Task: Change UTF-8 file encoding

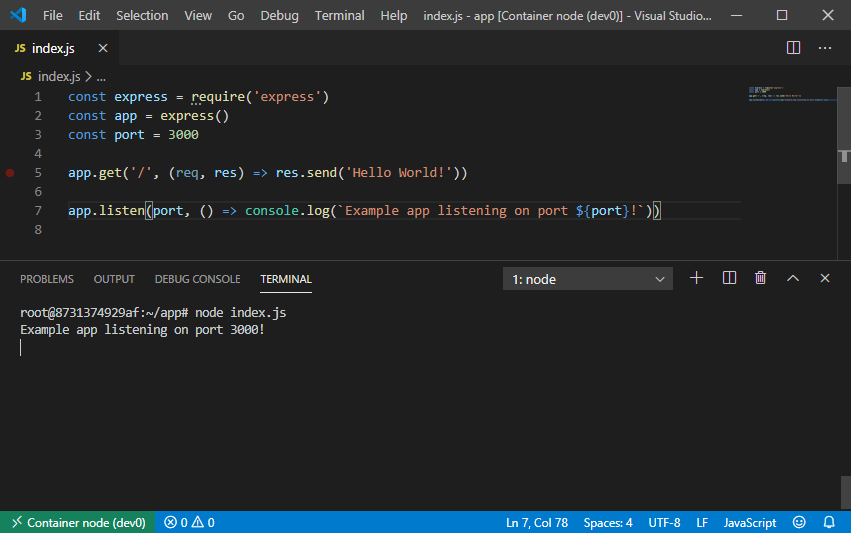Action: [x=664, y=522]
